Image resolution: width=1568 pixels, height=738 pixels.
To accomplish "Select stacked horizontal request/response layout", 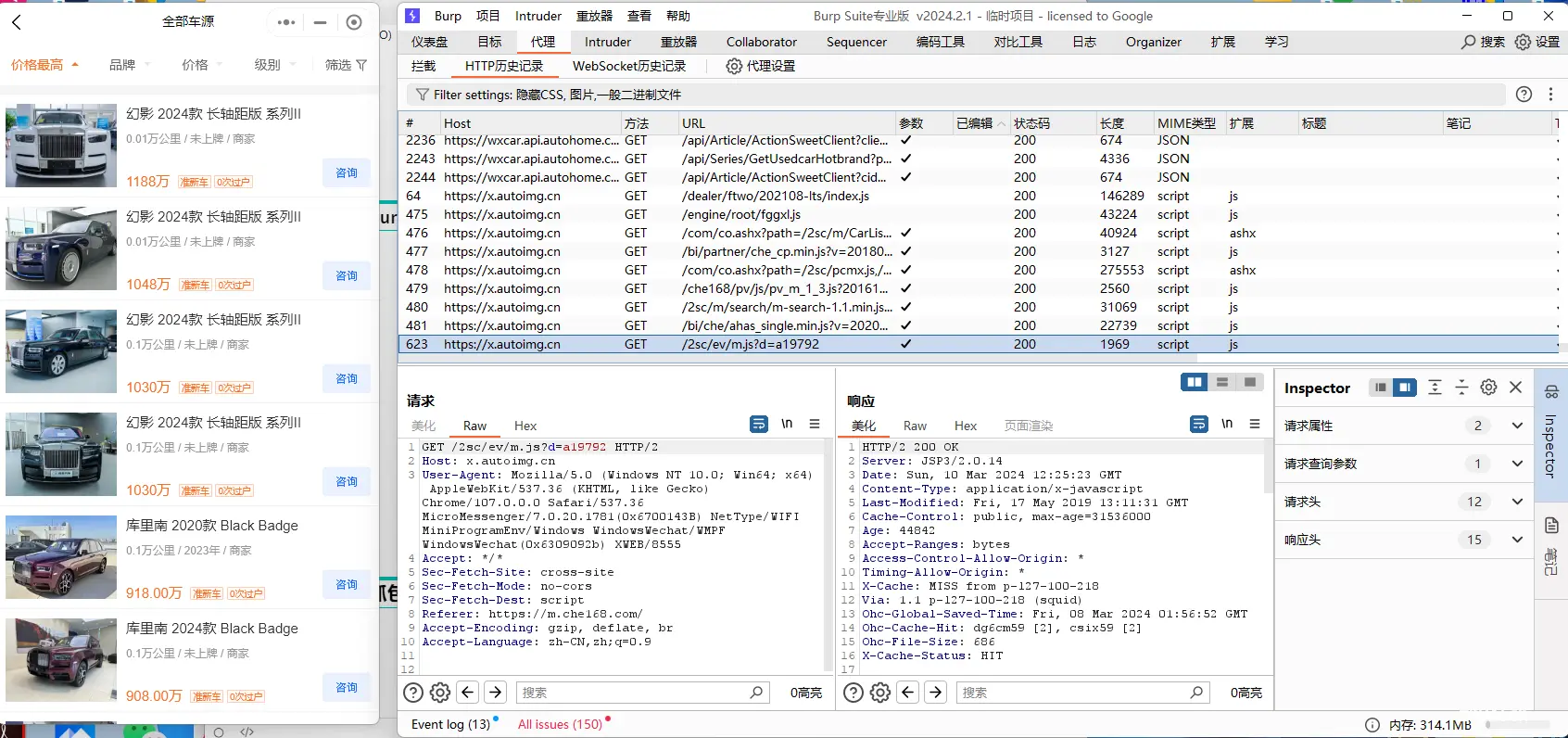I will point(1222,382).
